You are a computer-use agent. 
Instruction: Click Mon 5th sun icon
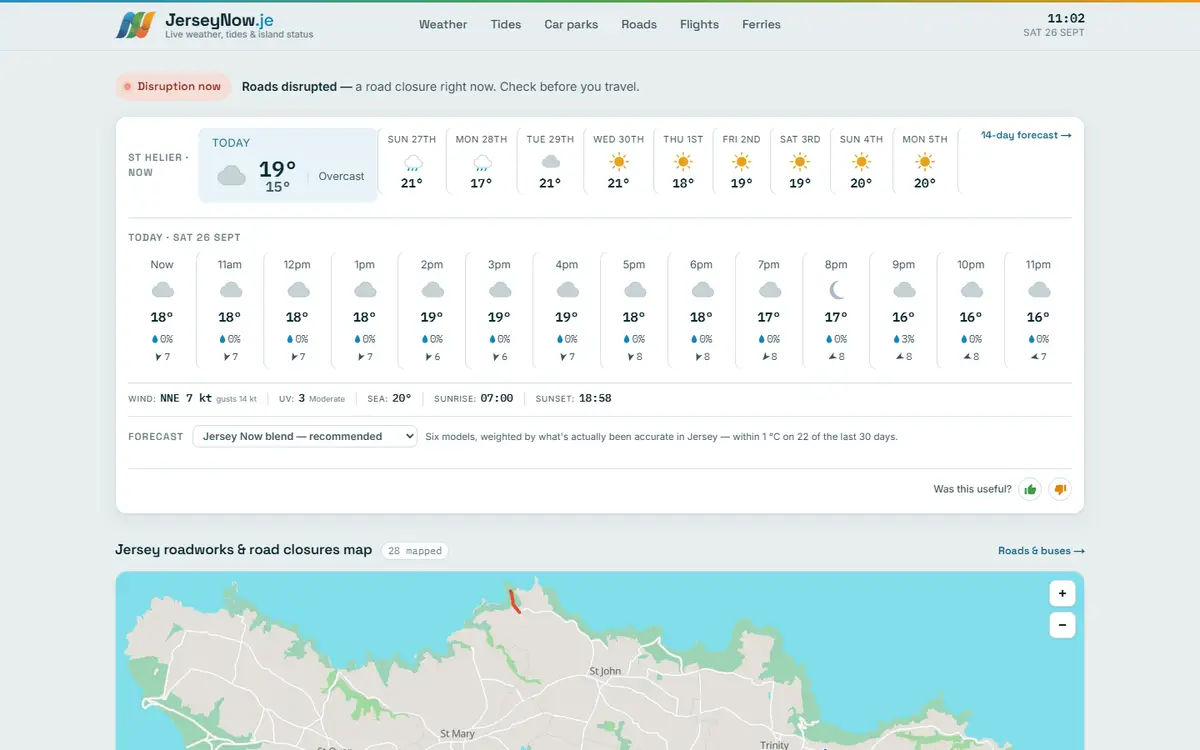[x=925, y=161]
